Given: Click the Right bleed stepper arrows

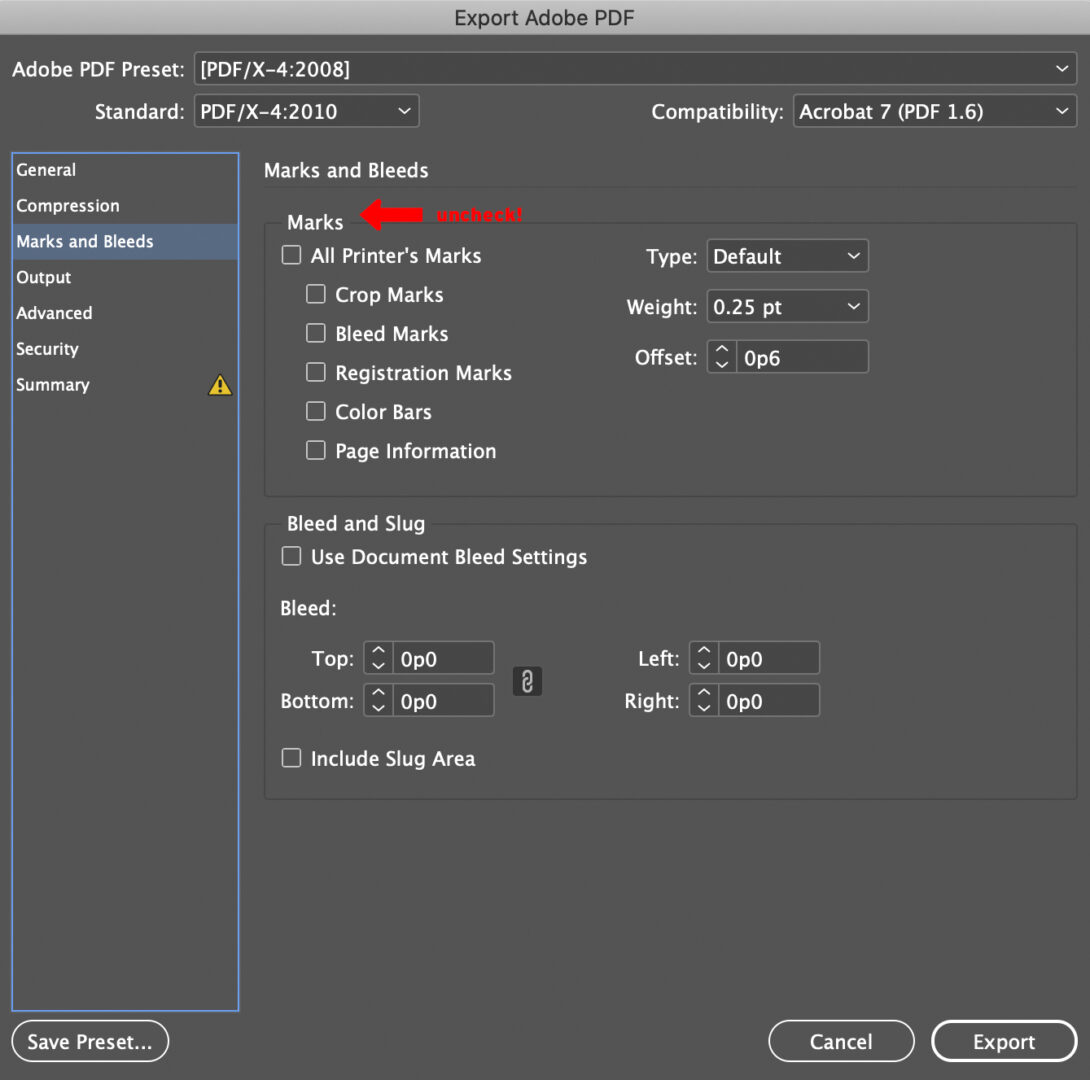Looking at the screenshot, I should (704, 701).
